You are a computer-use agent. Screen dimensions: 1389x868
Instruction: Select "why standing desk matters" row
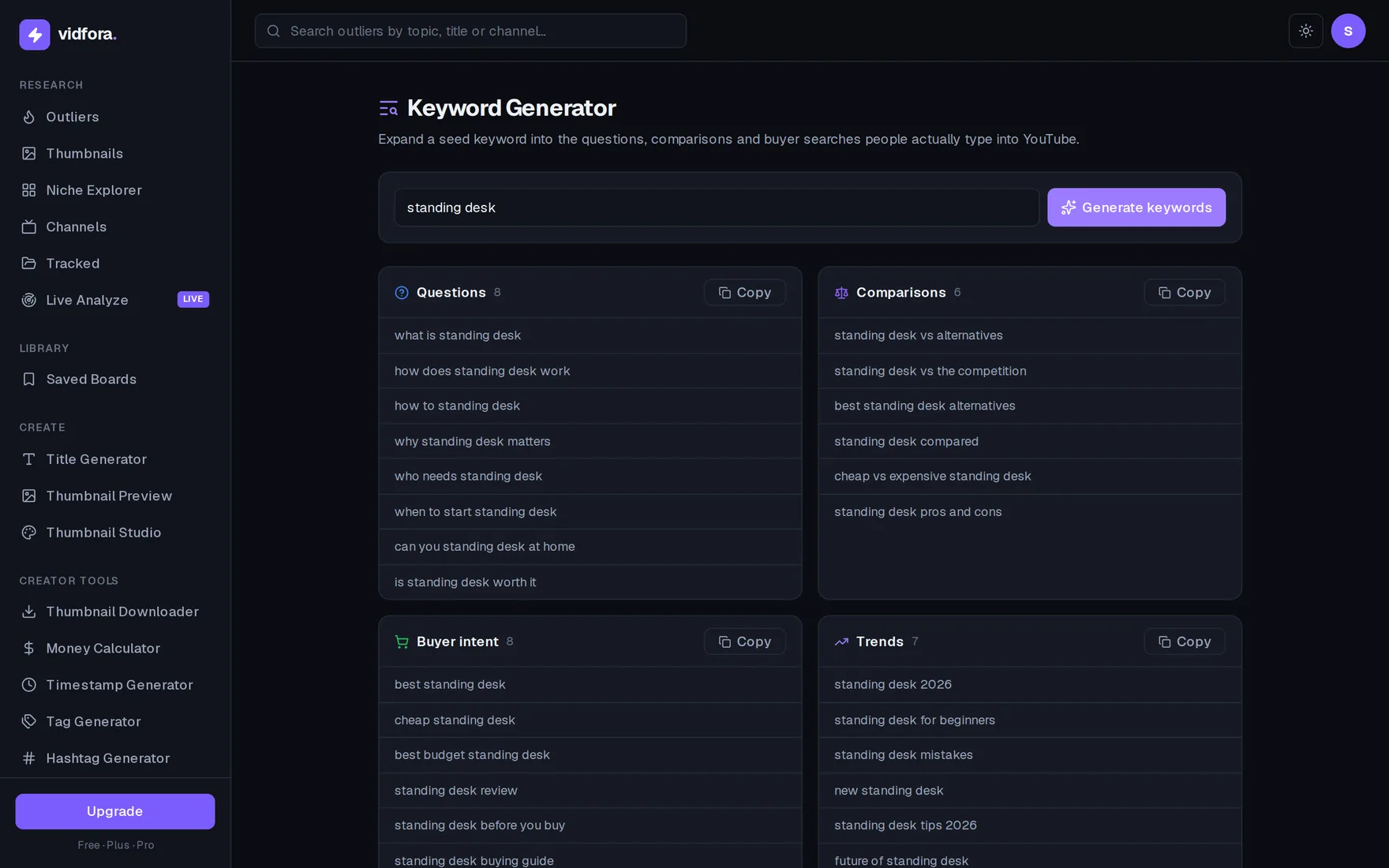590,441
